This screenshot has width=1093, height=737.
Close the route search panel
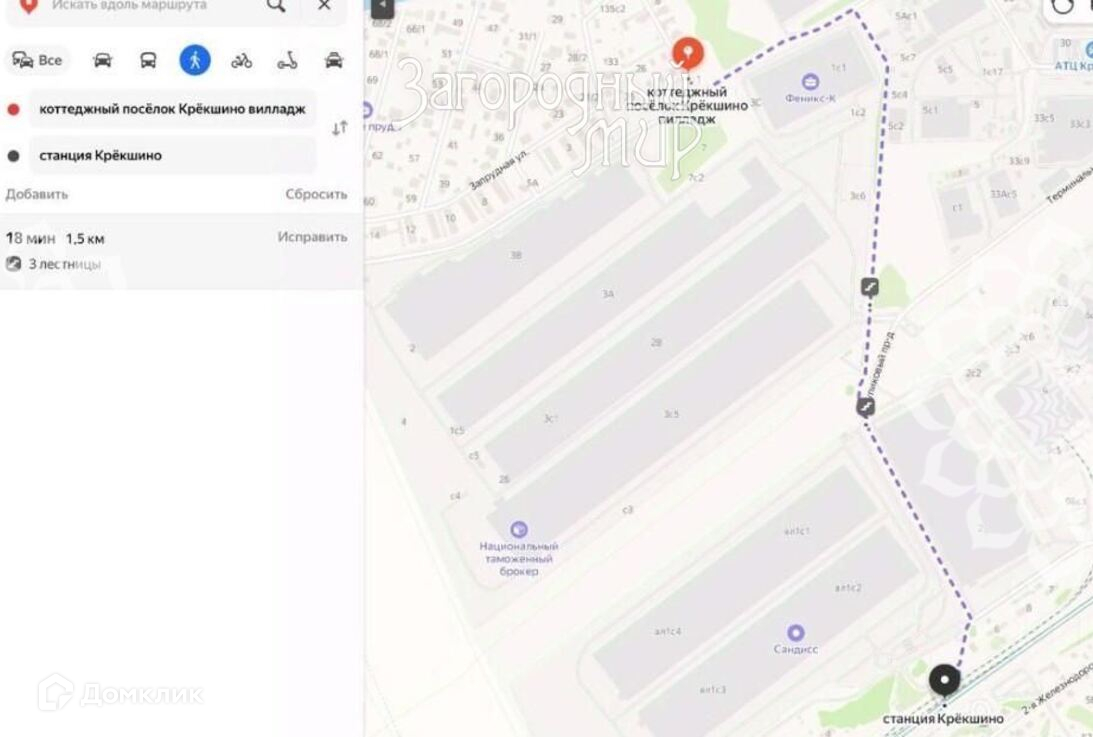[324, 6]
